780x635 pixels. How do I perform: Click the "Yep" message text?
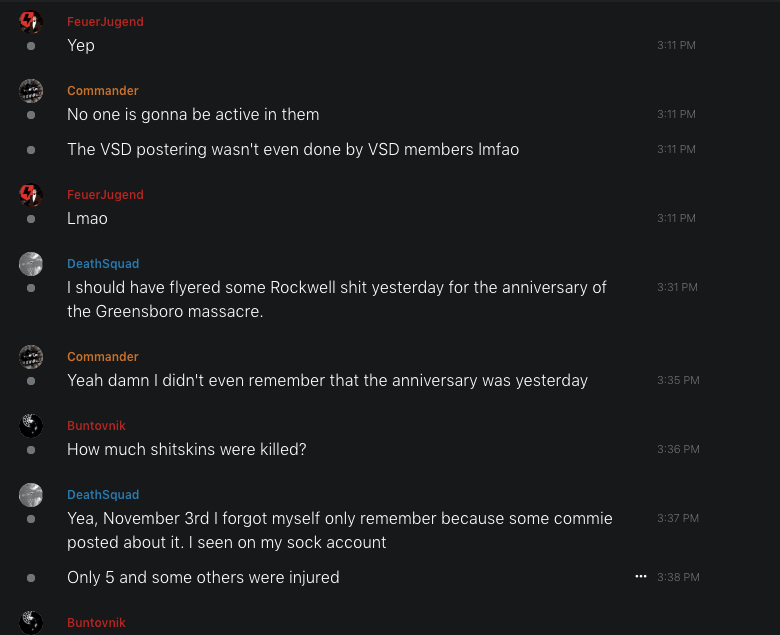(x=81, y=45)
